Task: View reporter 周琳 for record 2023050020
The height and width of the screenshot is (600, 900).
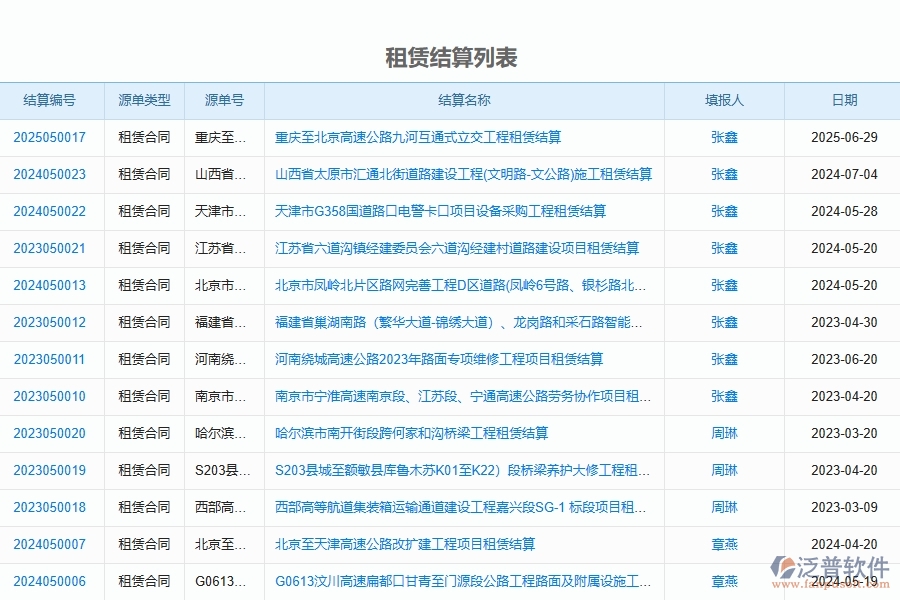Action: (724, 433)
